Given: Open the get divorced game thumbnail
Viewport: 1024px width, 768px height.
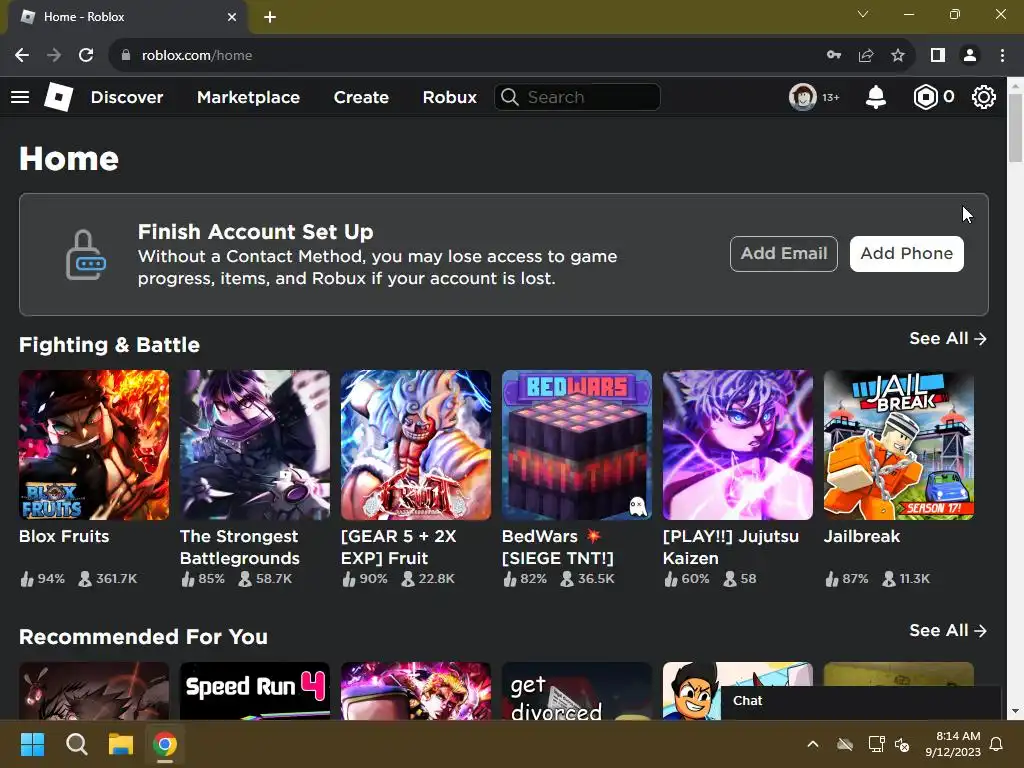Looking at the screenshot, I should (577, 691).
